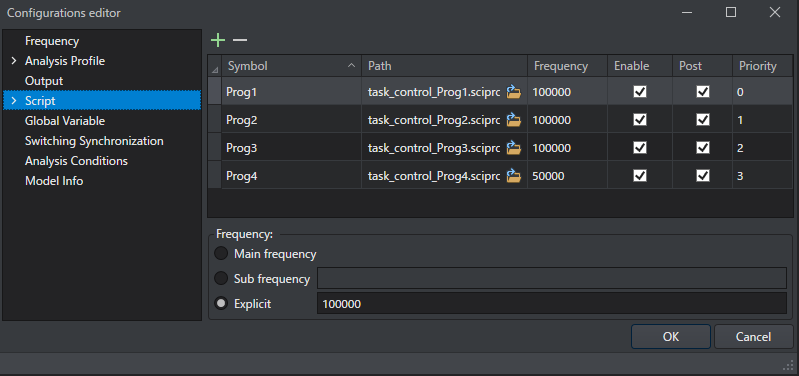Open the Global Variable settings page
The height and width of the screenshot is (376, 799).
(65, 121)
